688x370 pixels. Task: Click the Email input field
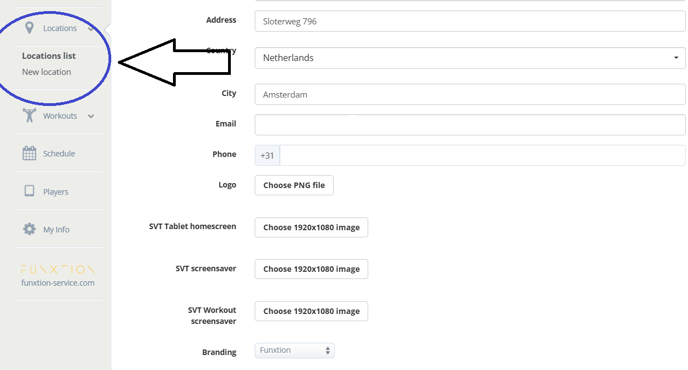(470, 125)
